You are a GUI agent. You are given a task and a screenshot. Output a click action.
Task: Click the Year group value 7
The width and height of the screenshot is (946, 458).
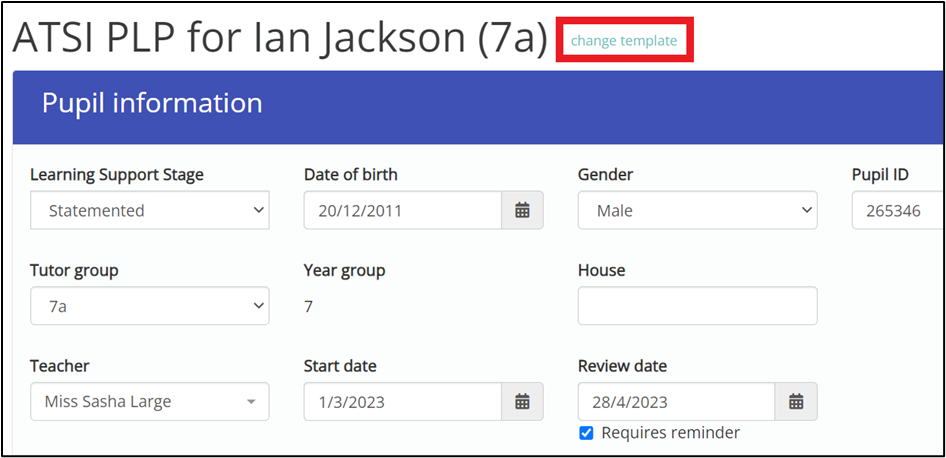308,307
